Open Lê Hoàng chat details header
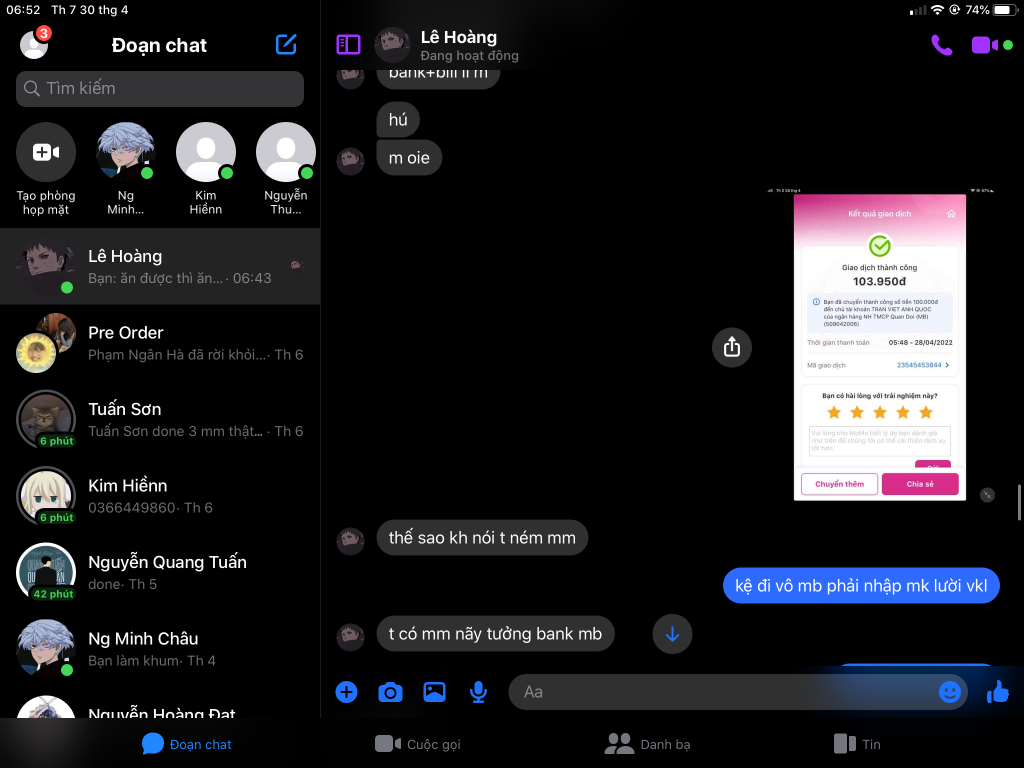Viewport: 1024px width, 768px height. point(458,45)
